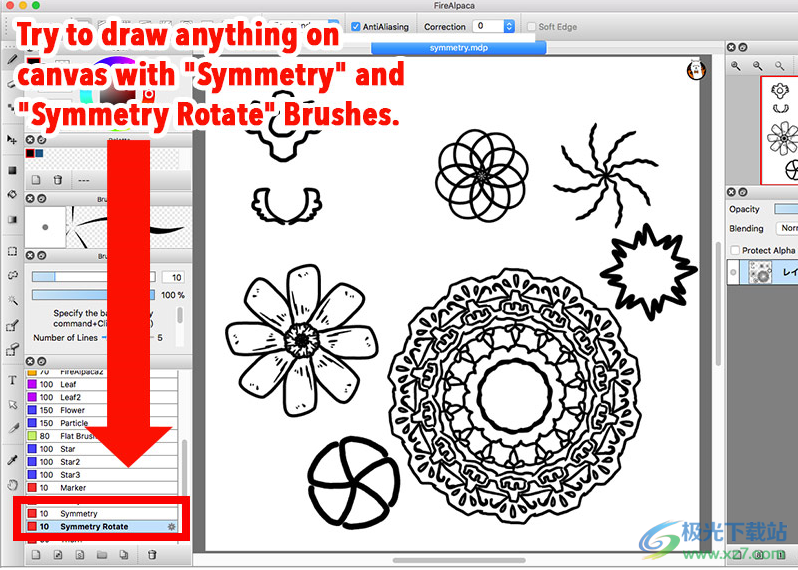
Task: Select the Star3 brush
Action: tap(102, 475)
